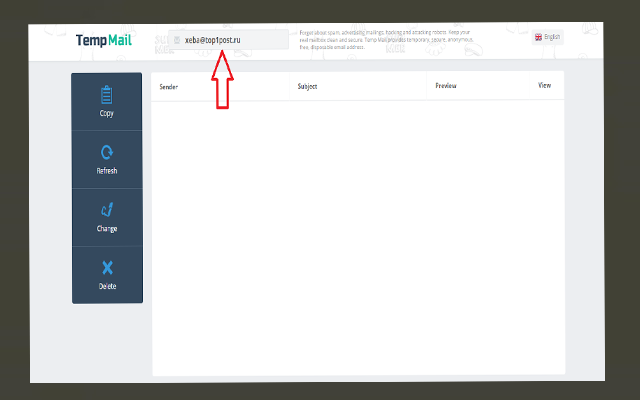The width and height of the screenshot is (640, 400).
Task: Select the Sender column header
Action: pyautogui.click(x=168, y=86)
